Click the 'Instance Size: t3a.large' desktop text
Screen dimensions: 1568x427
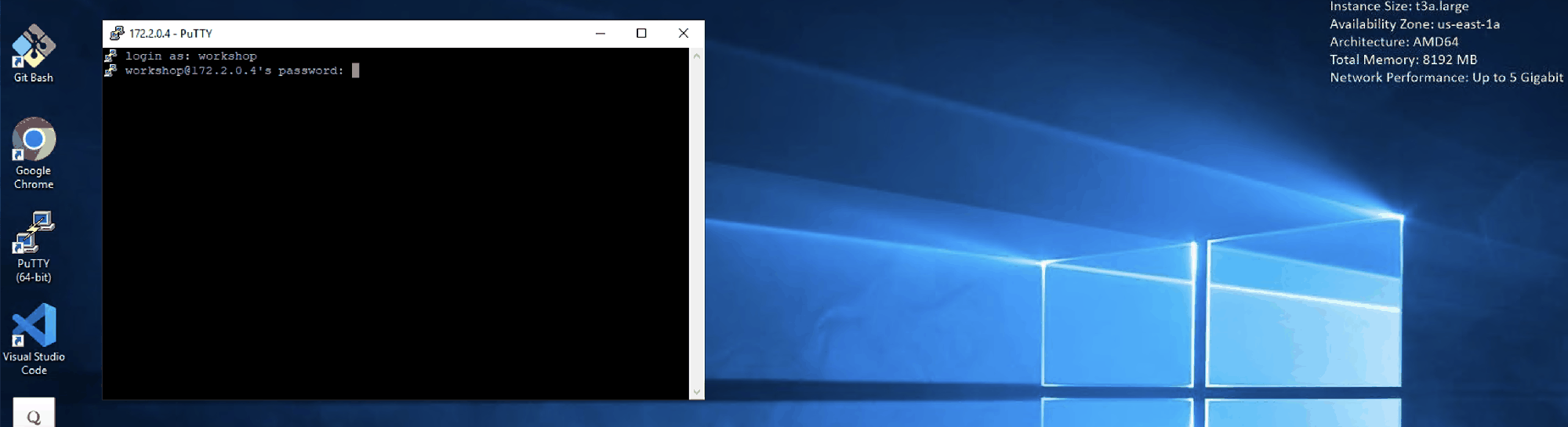1399,6
